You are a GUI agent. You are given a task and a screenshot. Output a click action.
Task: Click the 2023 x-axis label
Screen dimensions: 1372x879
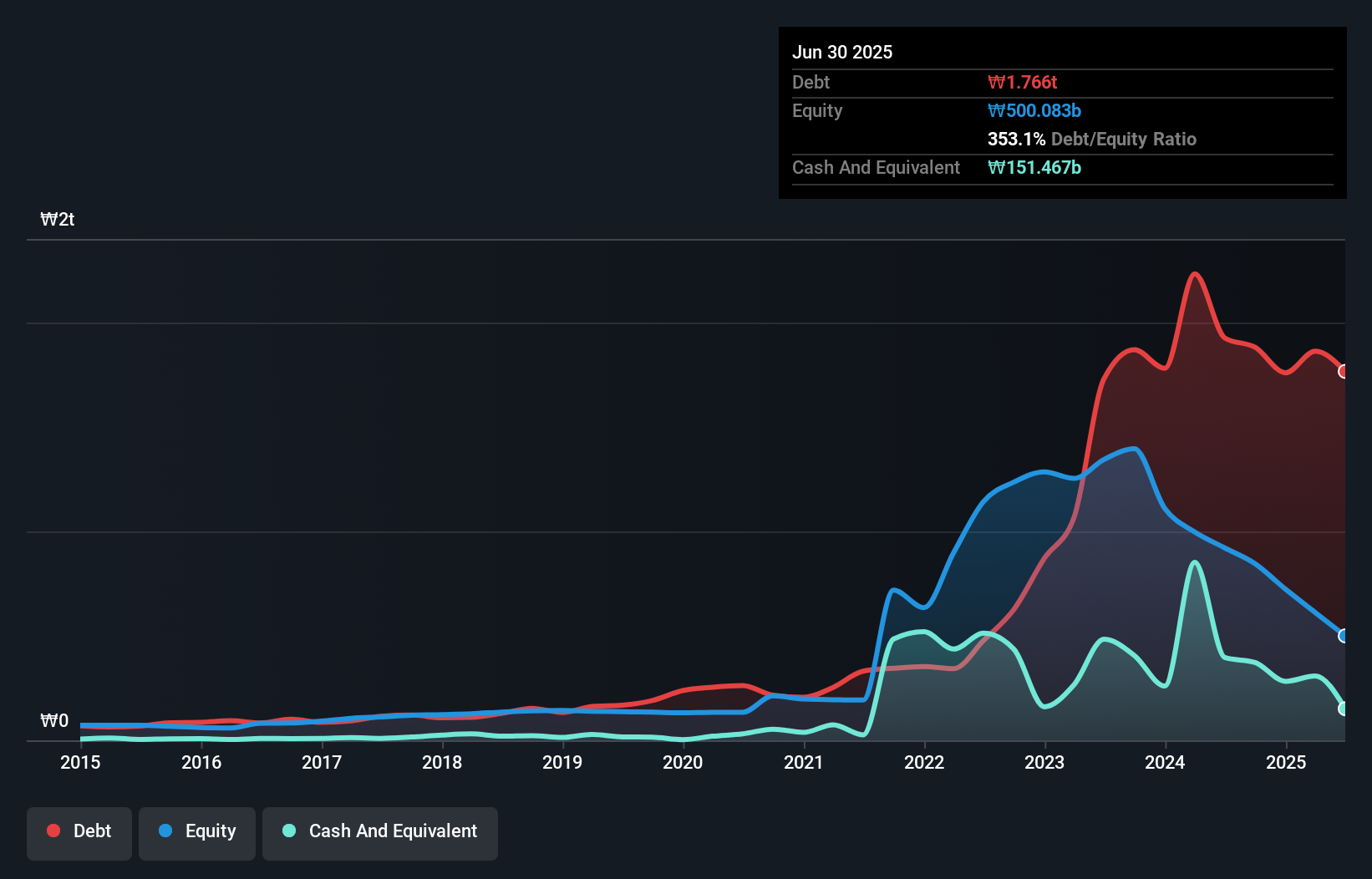(x=1044, y=762)
